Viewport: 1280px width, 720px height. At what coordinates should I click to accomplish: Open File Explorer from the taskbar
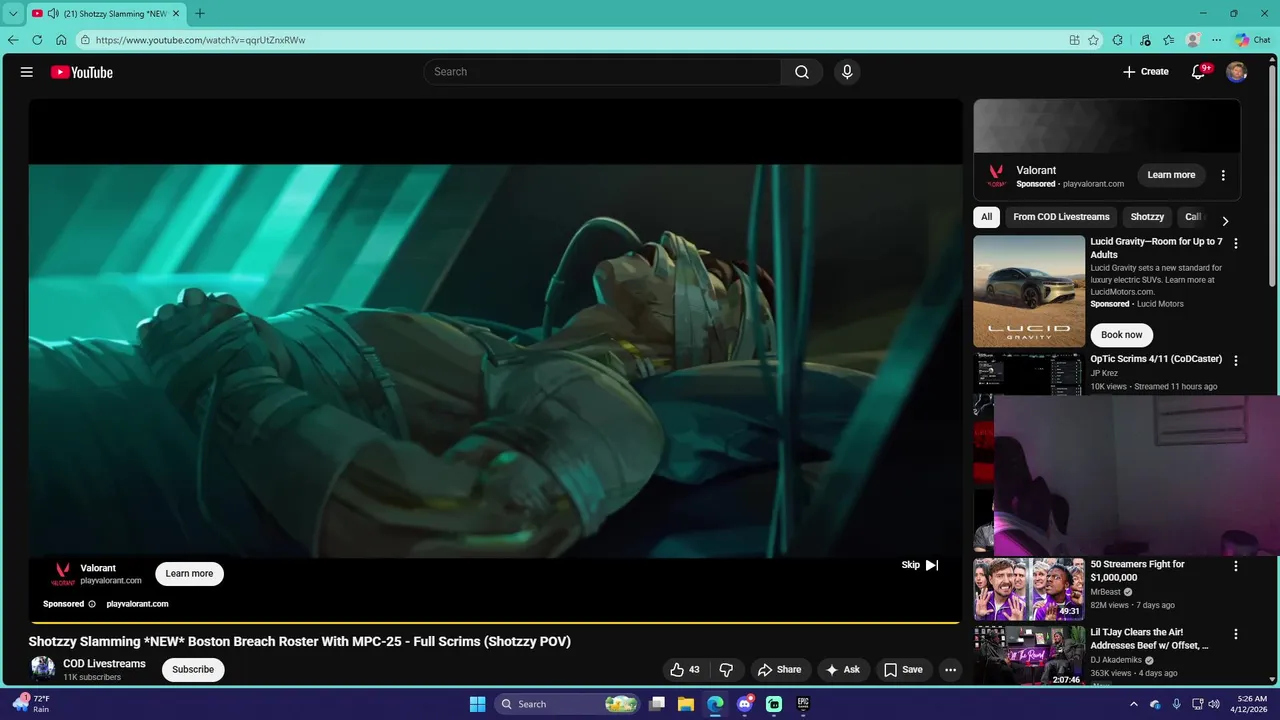click(686, 704)
